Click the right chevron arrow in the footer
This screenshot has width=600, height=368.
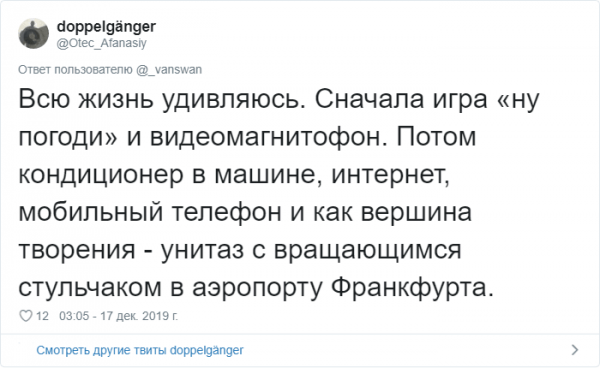575,350
